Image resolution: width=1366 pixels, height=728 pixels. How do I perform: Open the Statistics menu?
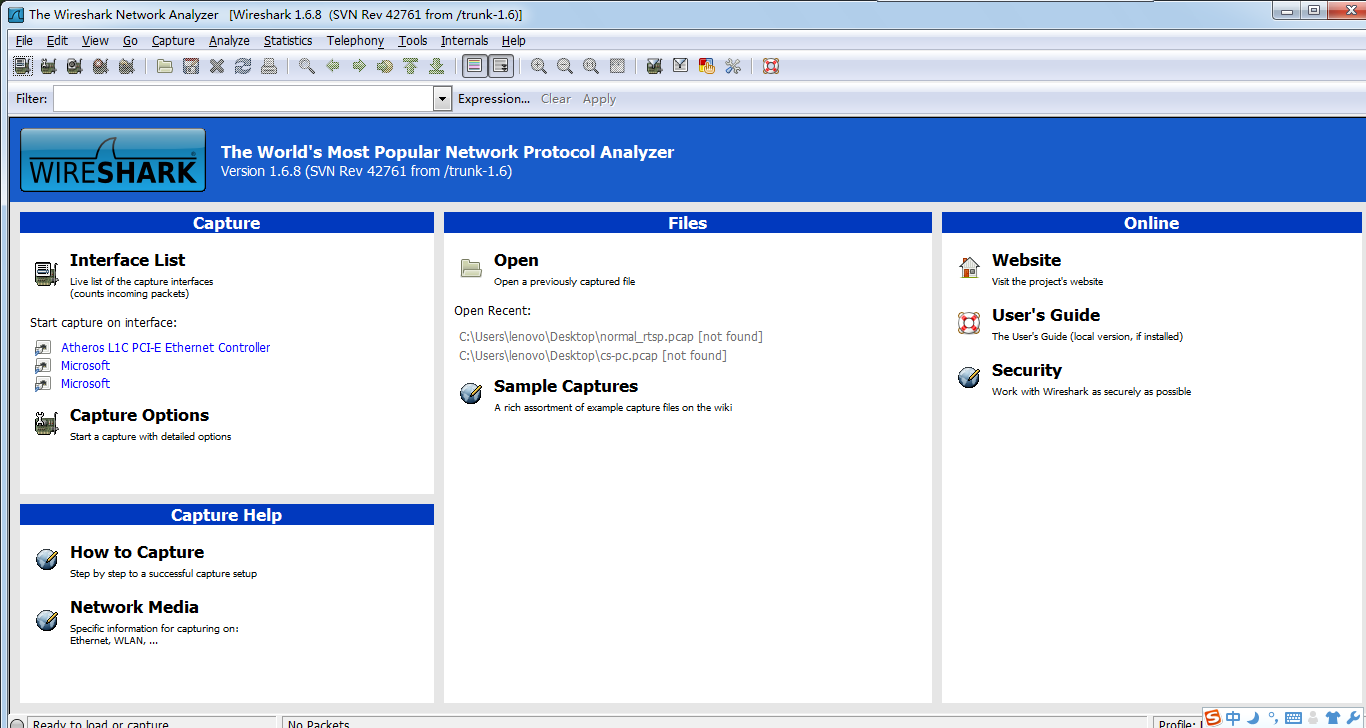tap(288, 41)
